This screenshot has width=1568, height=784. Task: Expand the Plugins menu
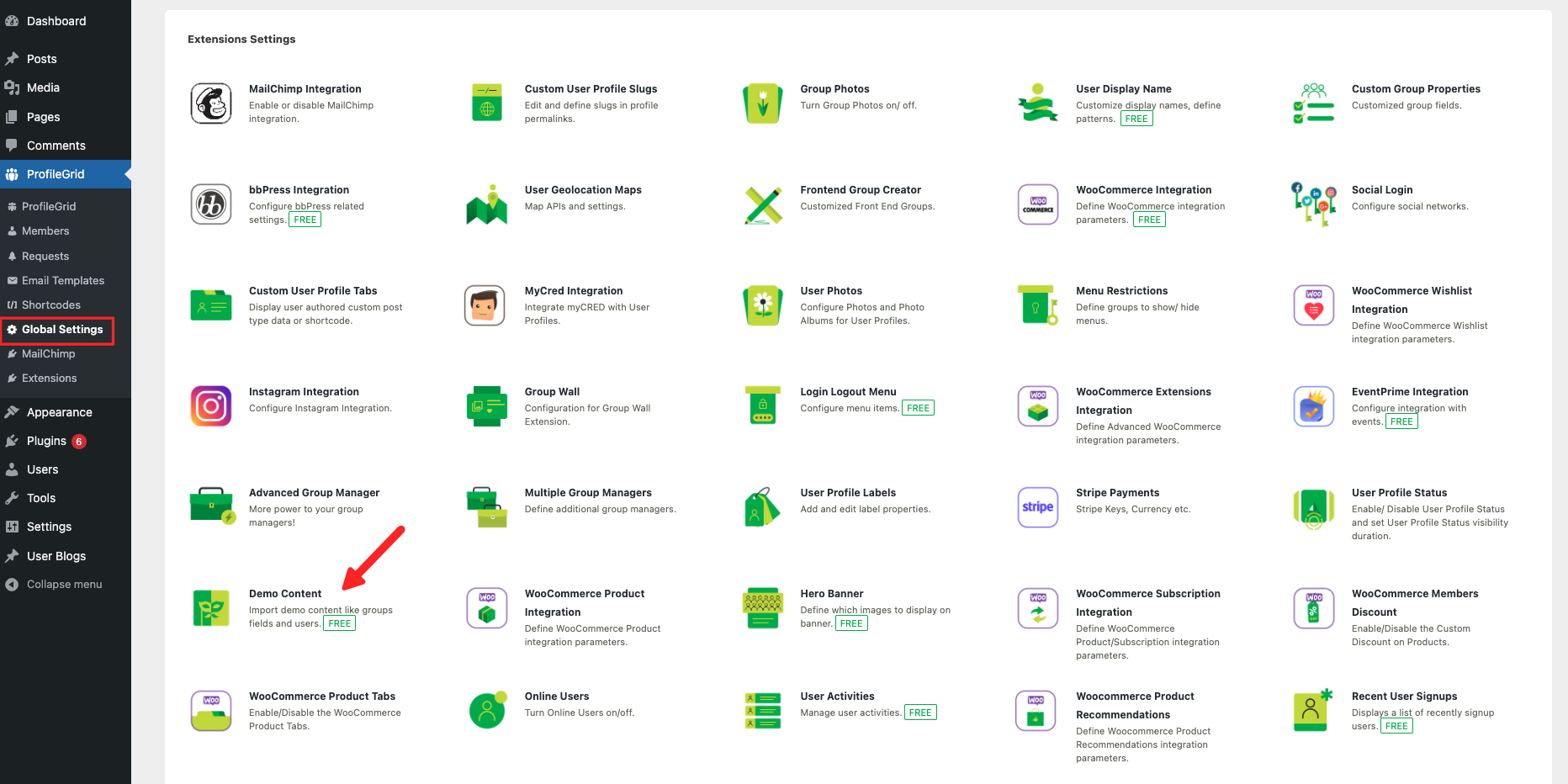click(x=46, y=441)
